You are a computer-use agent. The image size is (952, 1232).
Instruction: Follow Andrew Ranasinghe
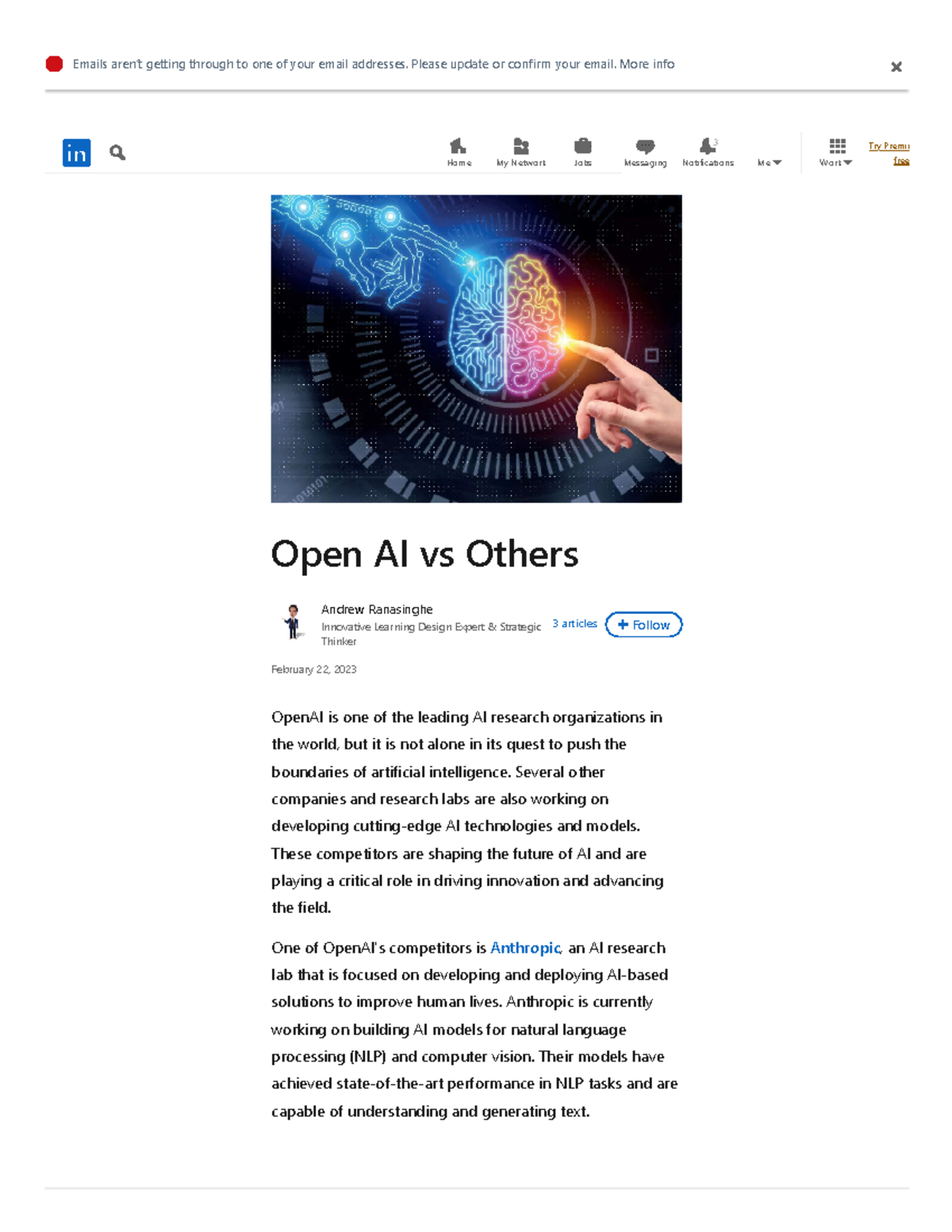[x=643, y=624]
